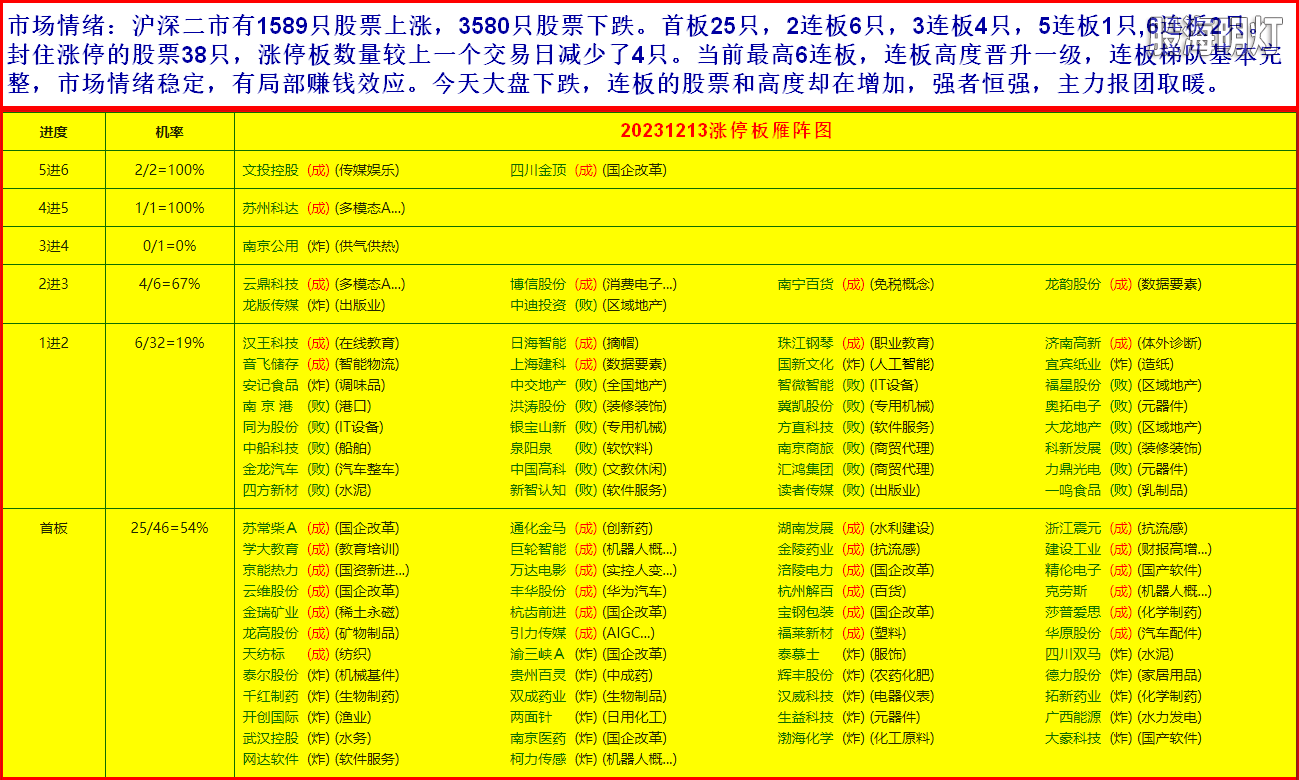The width and height of the screenshot is (1299, 780).
Task: Pick stock 苏常柴A in 首板 row
Action: pos(270,528)
